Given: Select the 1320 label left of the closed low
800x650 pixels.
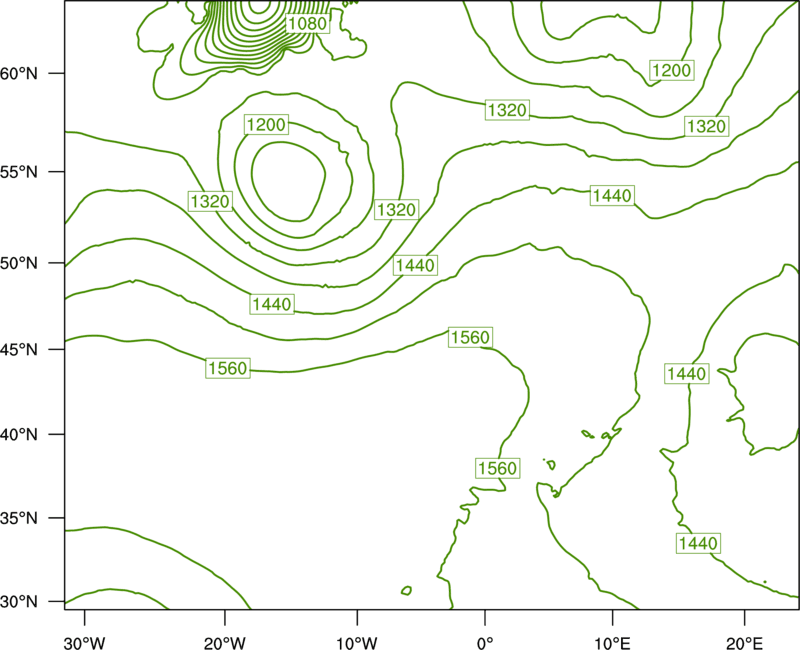Looking at the screenshot, I should pos(210,201).
